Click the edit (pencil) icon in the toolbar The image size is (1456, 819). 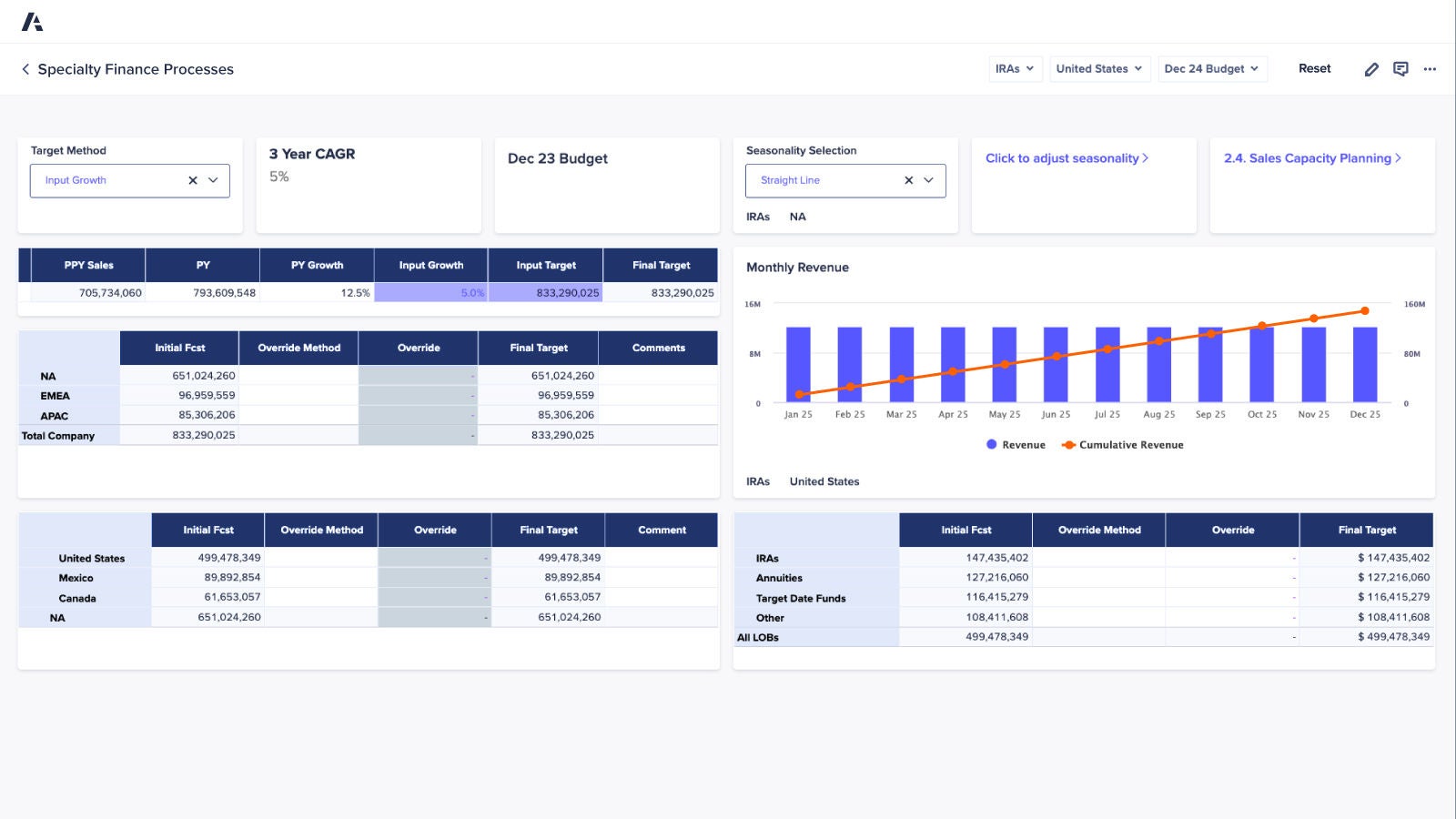1371,68
